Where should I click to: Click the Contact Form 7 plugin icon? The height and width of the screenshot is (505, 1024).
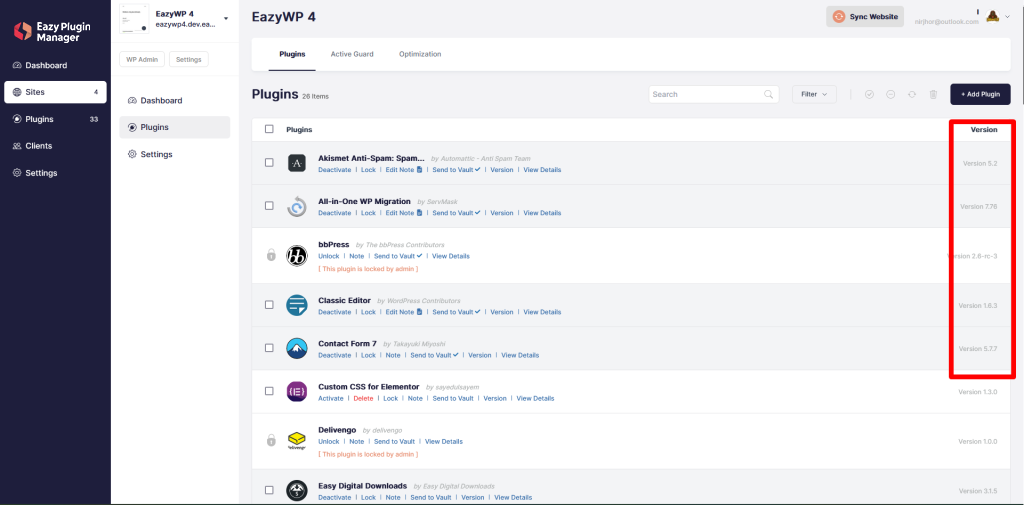(297, 348)
